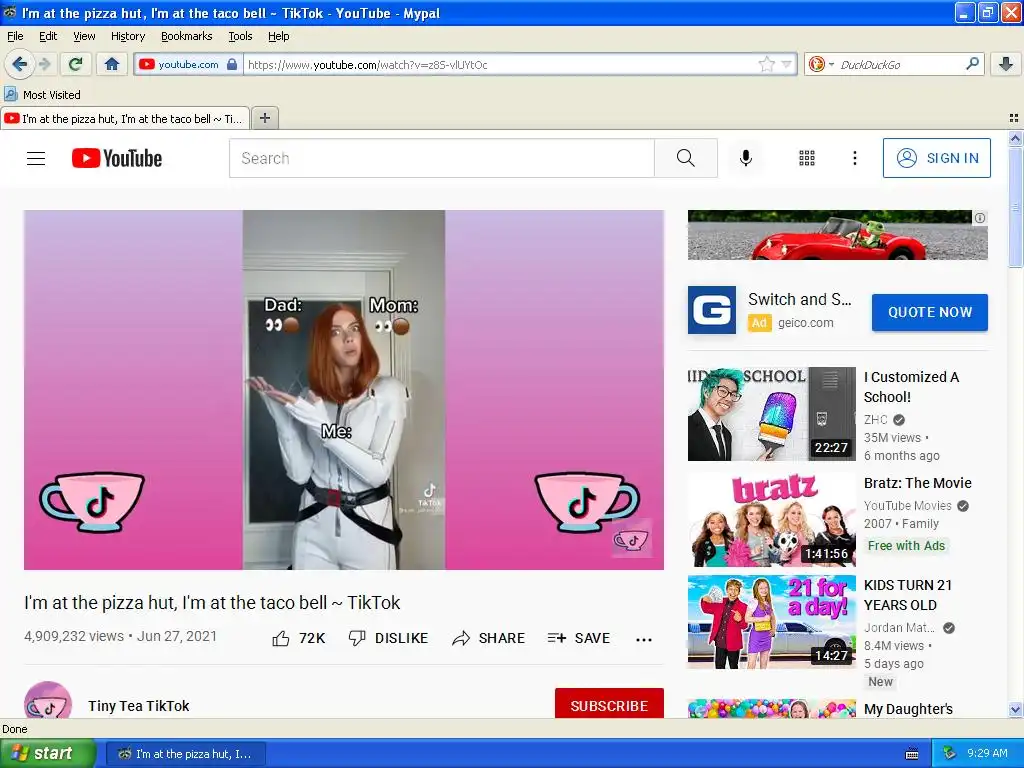
Task: Like the video with thumbs up
Action: 298,638
